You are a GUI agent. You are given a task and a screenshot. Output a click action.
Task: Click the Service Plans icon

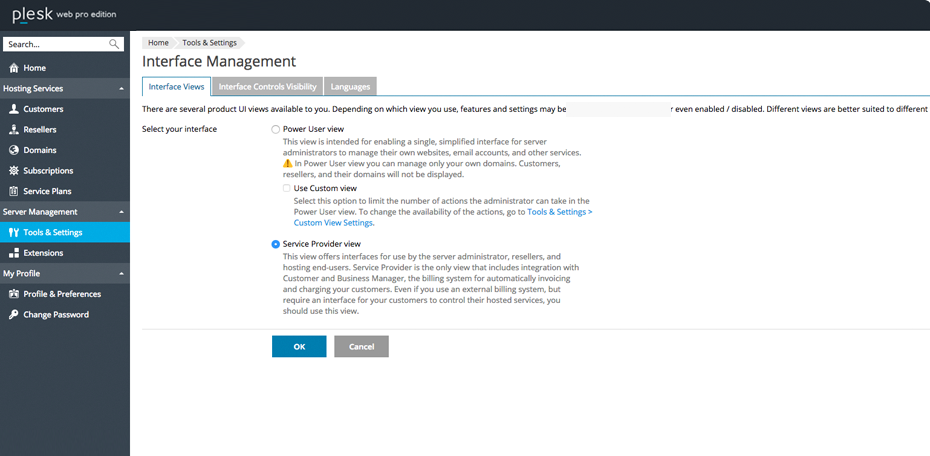click(13, 191)
